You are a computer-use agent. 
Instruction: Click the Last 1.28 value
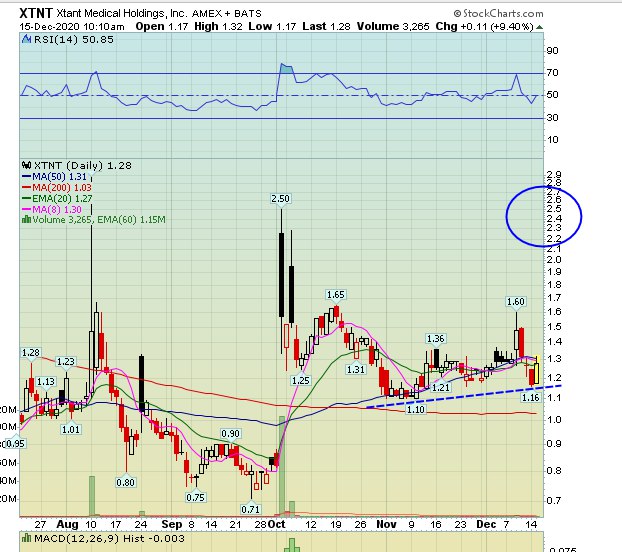click(x=326, y=27)
